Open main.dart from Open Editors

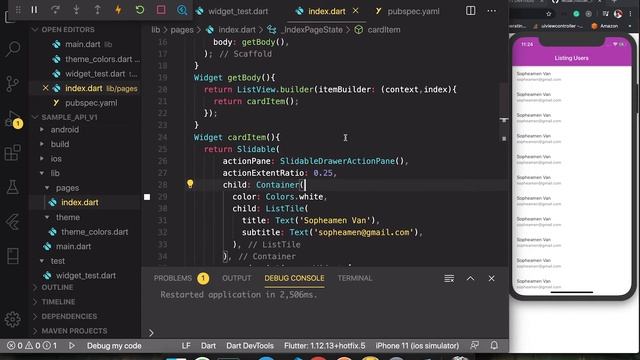click(82, 44)
